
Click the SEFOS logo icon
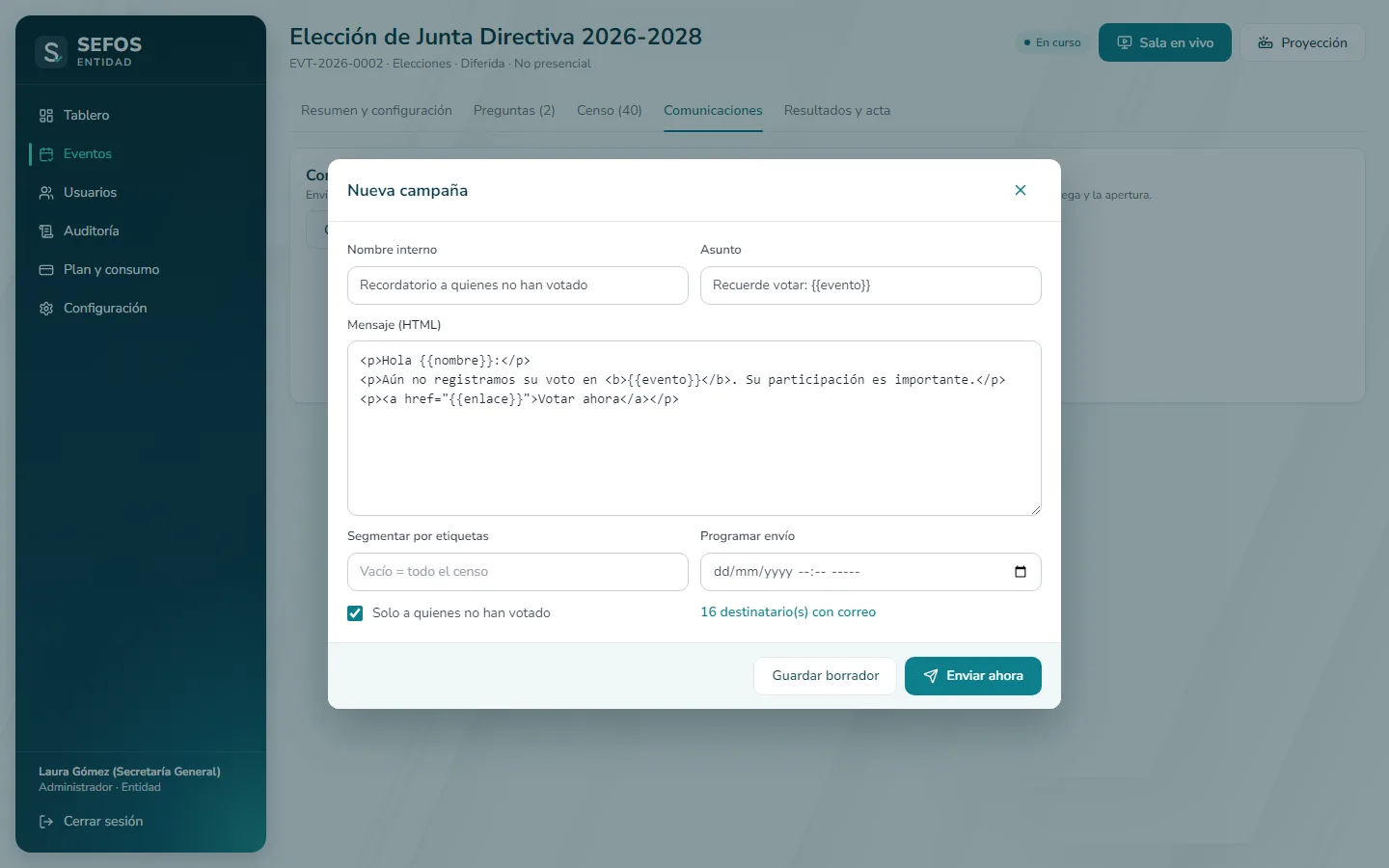51,51
